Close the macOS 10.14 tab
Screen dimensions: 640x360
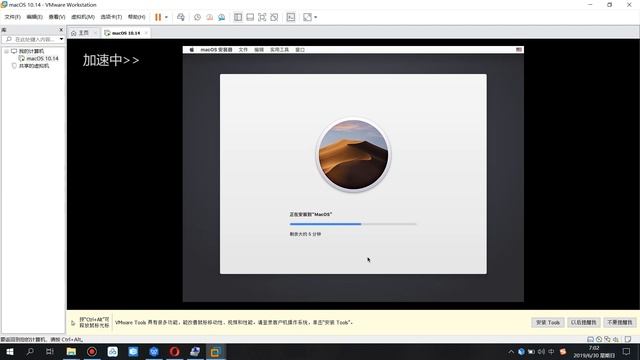146,33
